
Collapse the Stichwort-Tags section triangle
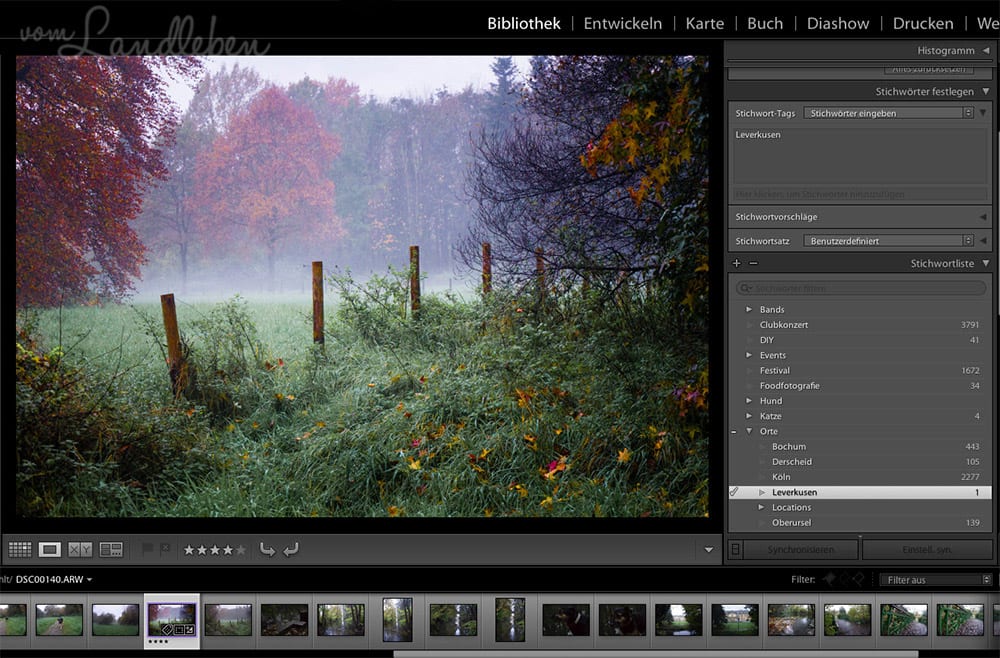point(983,113)
